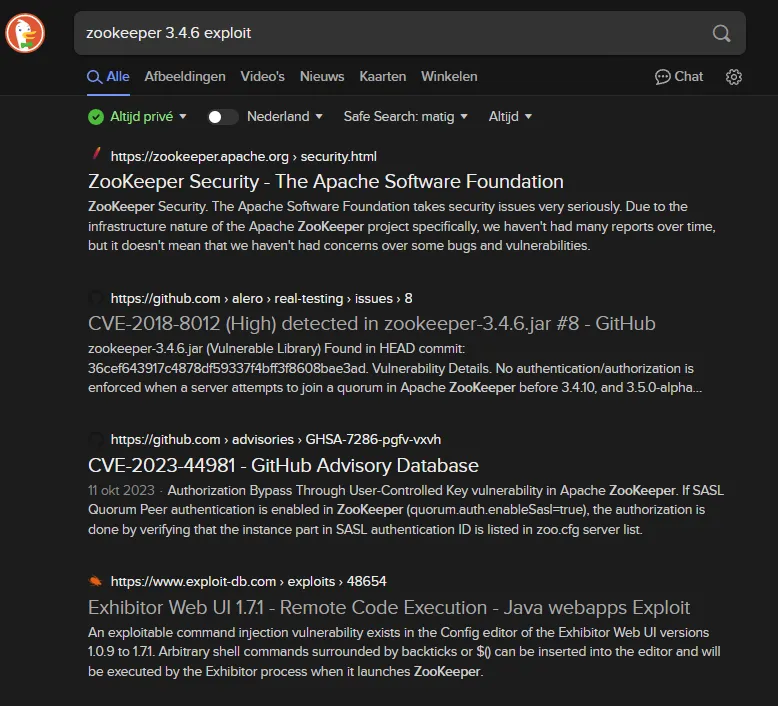Click the green Altijd privé checkmark icon
The height and width of the screenshot is (706, 778).
pyautogui.click(x=96, y=117)
